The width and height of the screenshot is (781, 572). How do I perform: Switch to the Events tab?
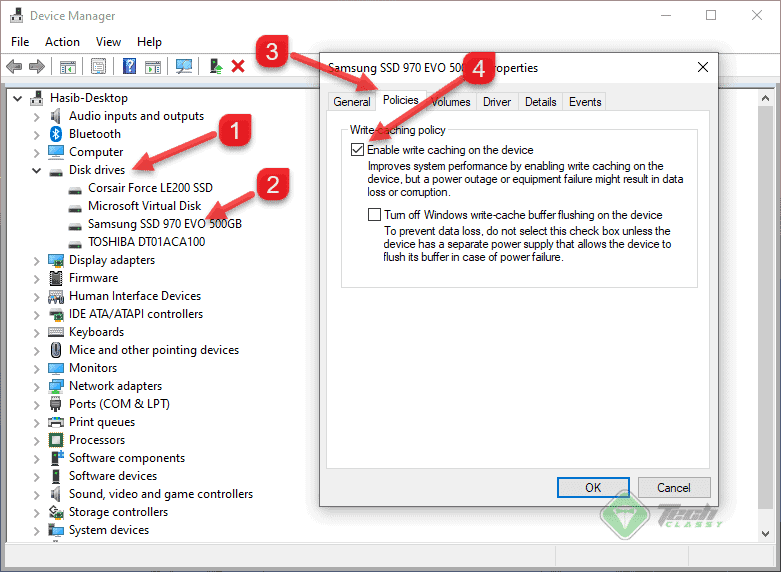(x=585, y=102)
